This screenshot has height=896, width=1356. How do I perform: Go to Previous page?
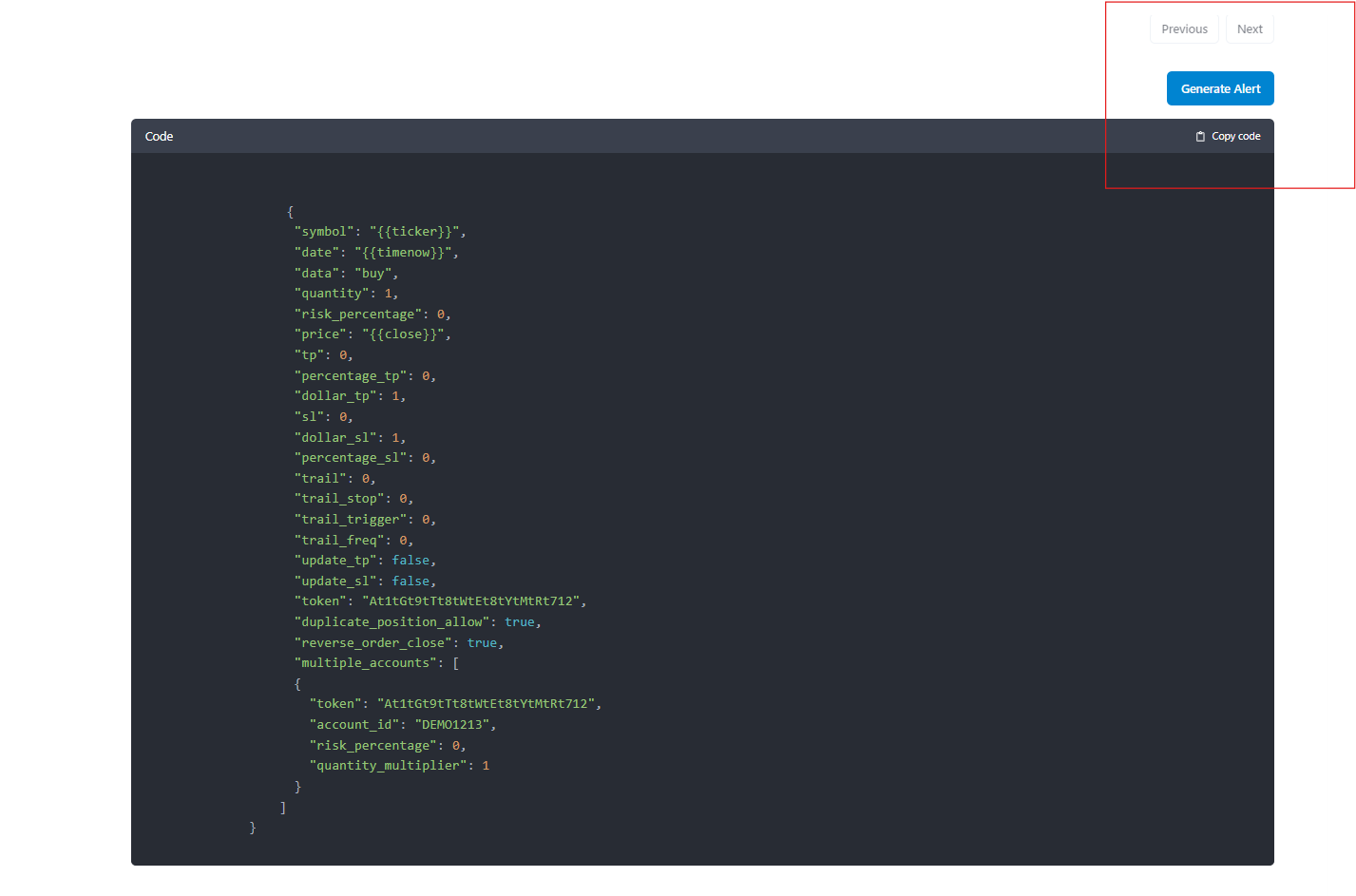pos(1184,29)
